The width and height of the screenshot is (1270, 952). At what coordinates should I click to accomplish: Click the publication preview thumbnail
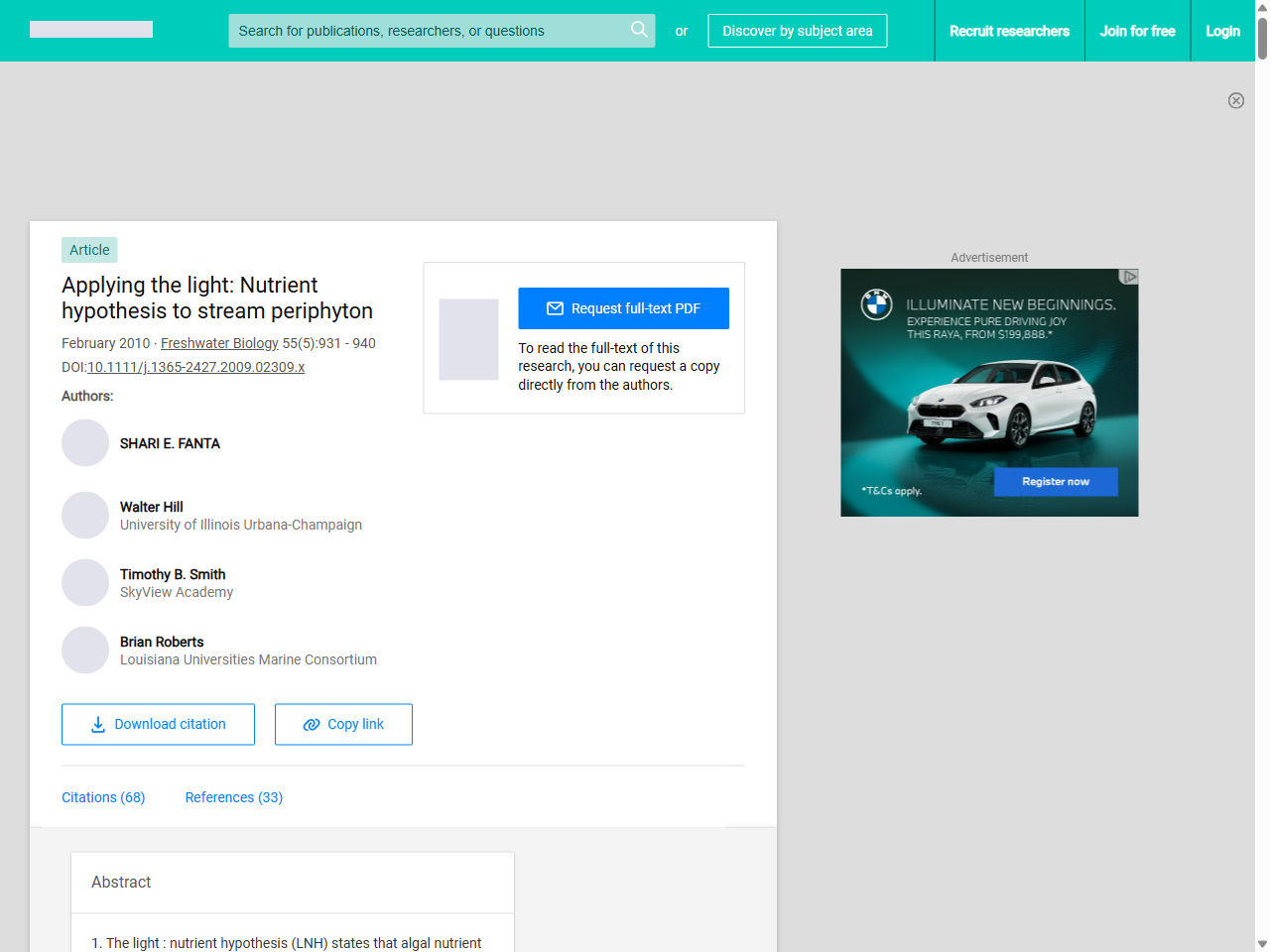468,339
